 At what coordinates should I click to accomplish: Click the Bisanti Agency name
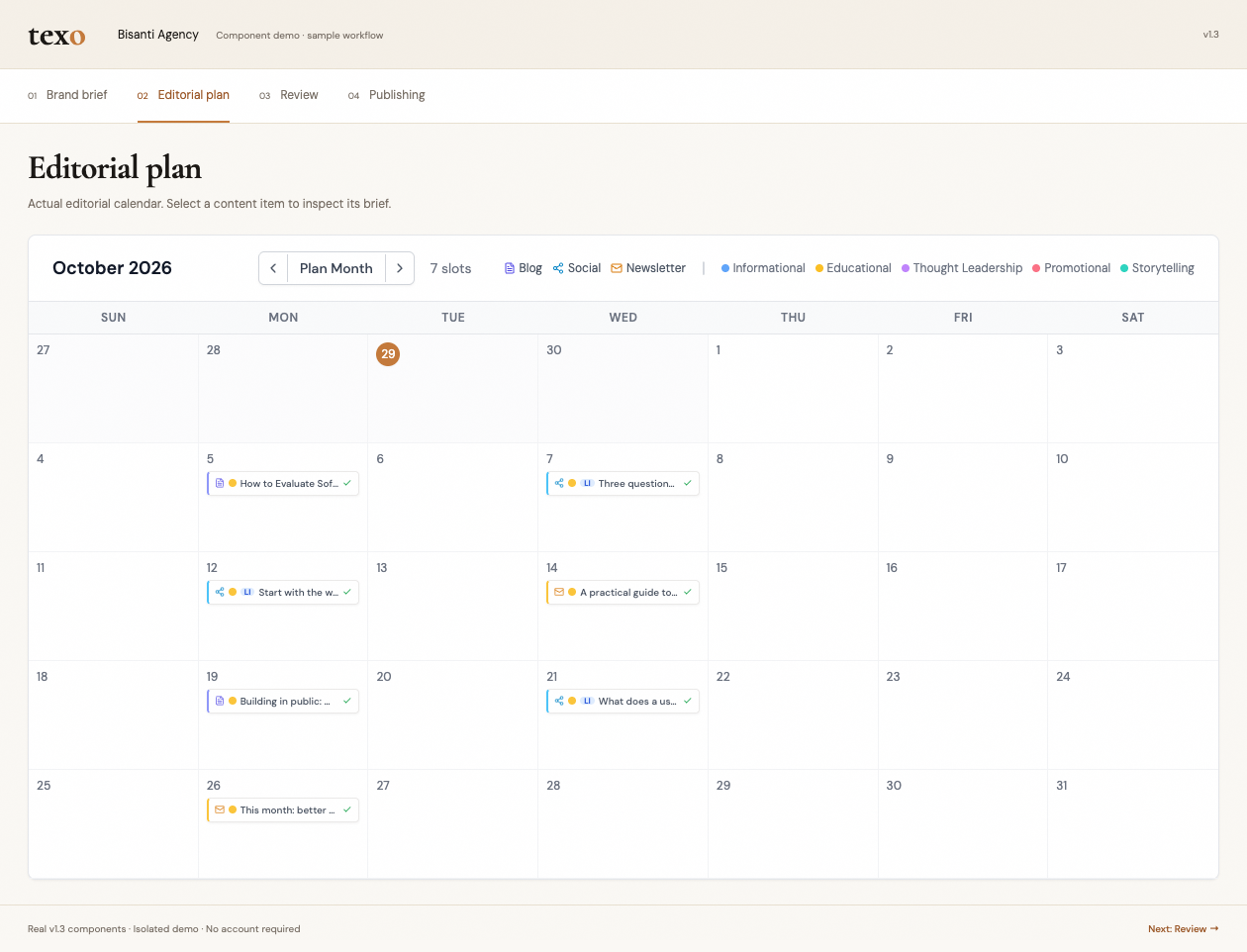tap(158, 35)
